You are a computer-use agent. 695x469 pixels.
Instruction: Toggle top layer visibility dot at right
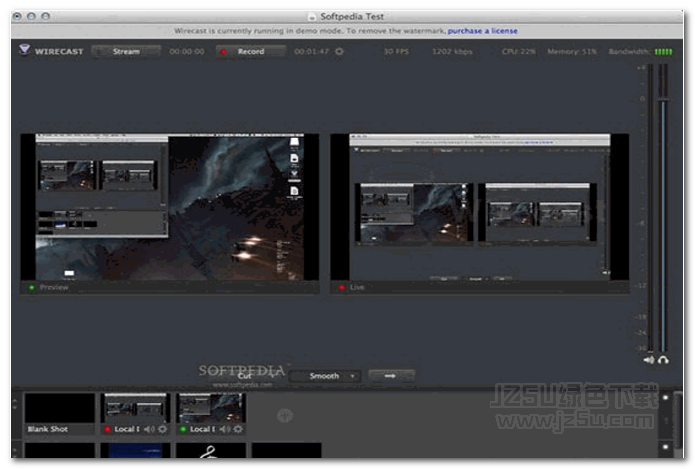click(665, 398)
